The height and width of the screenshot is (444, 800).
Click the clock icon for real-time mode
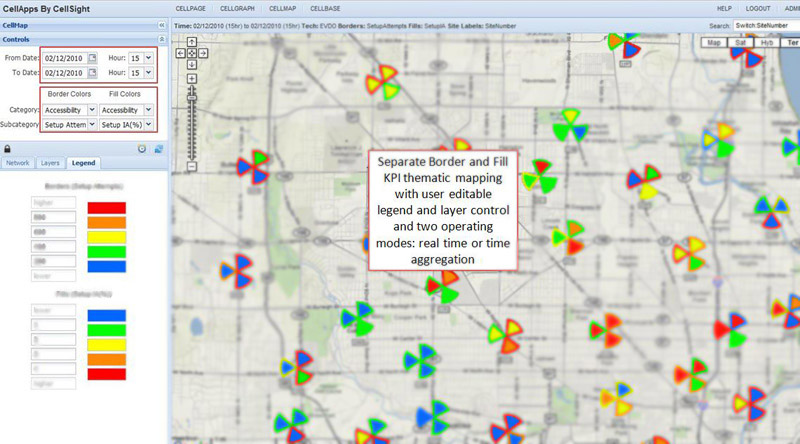[142, 148]
